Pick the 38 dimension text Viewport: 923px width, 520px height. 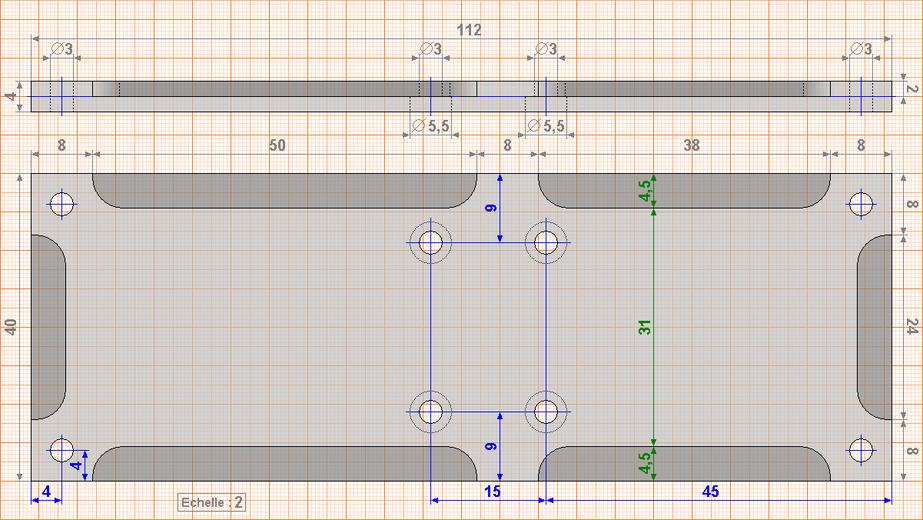click(x=691, y=145)
